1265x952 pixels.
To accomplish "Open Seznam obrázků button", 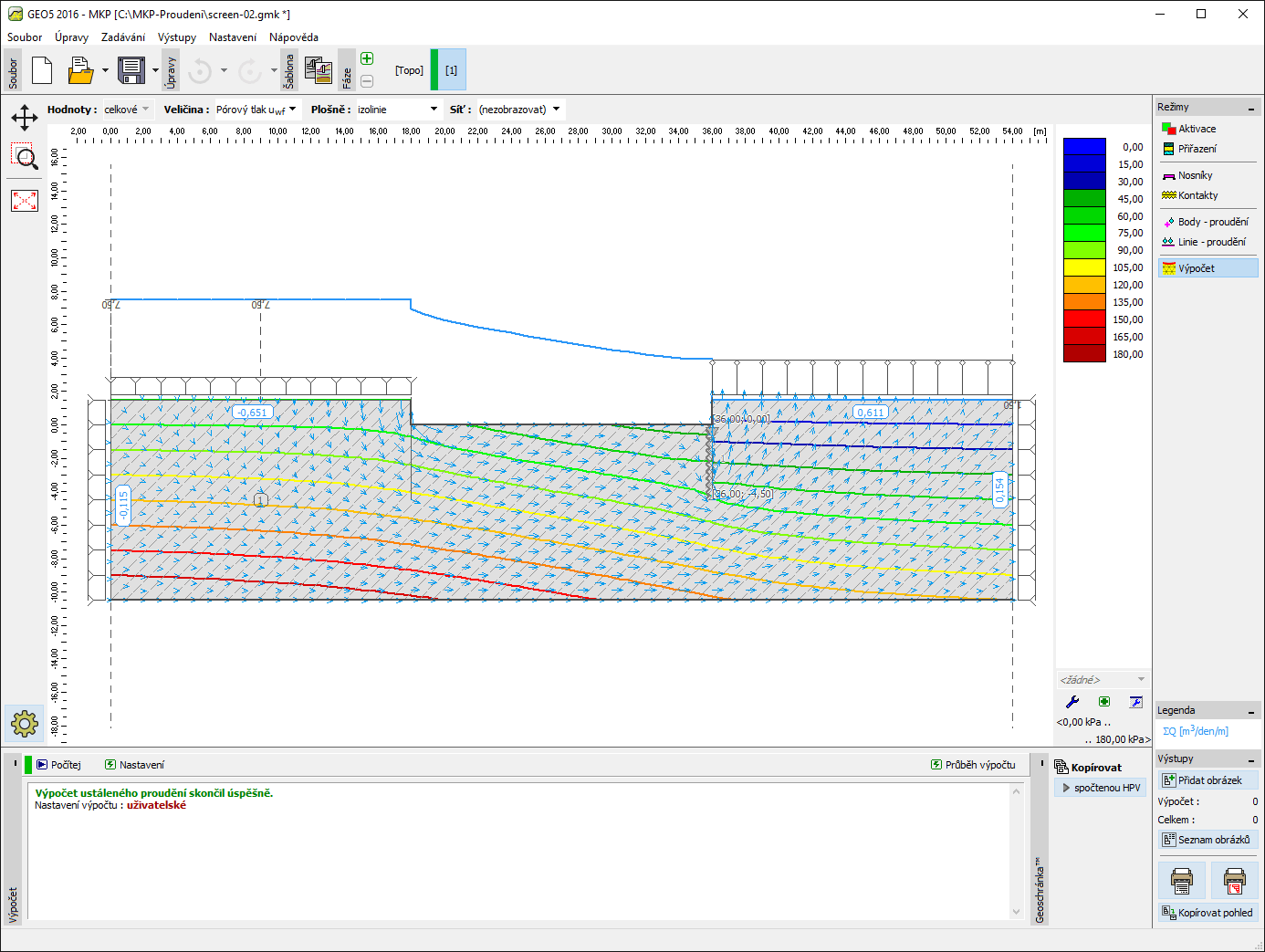I will 1208,840.
